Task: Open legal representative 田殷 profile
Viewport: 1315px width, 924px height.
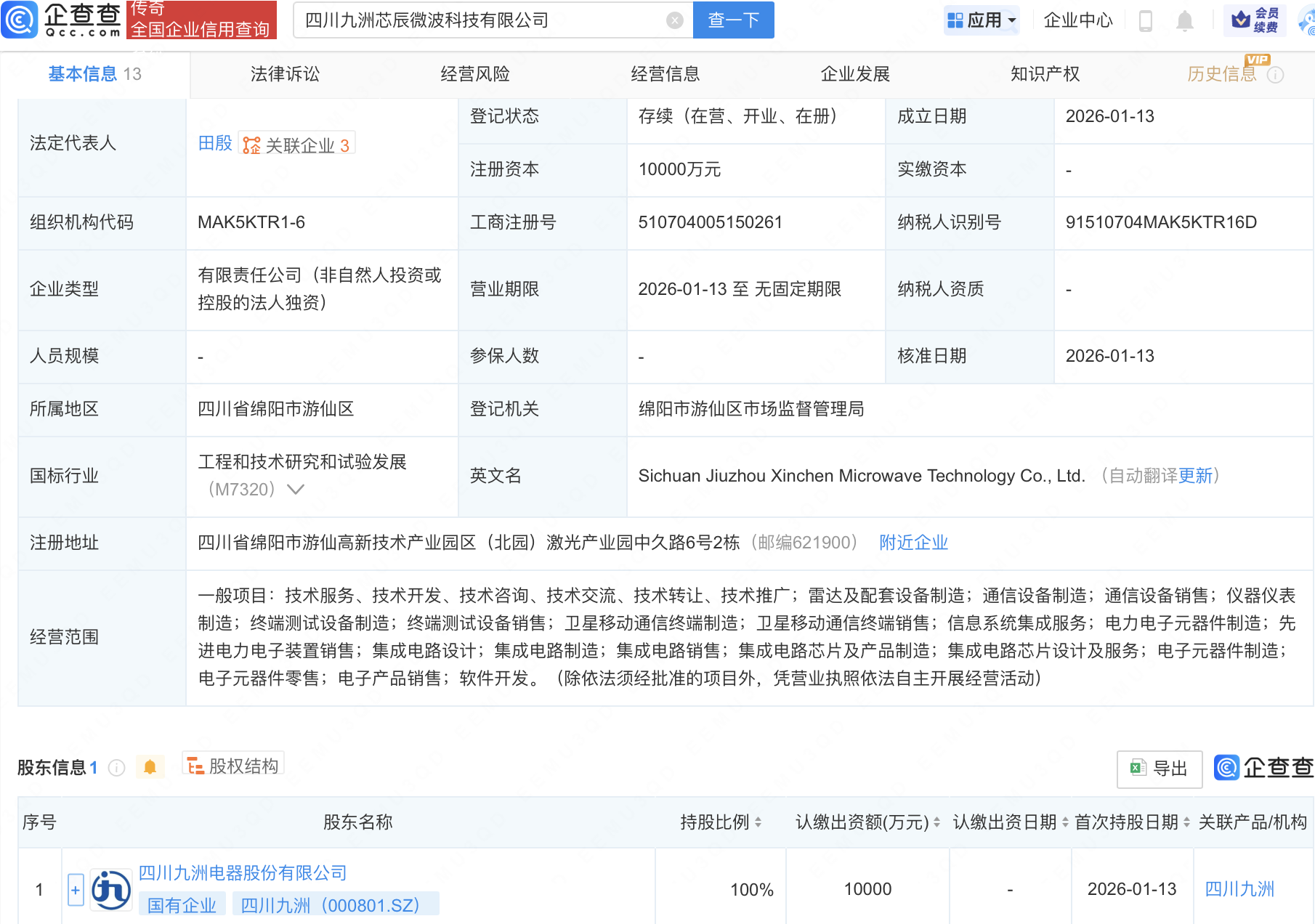Action: pos(214,144)
